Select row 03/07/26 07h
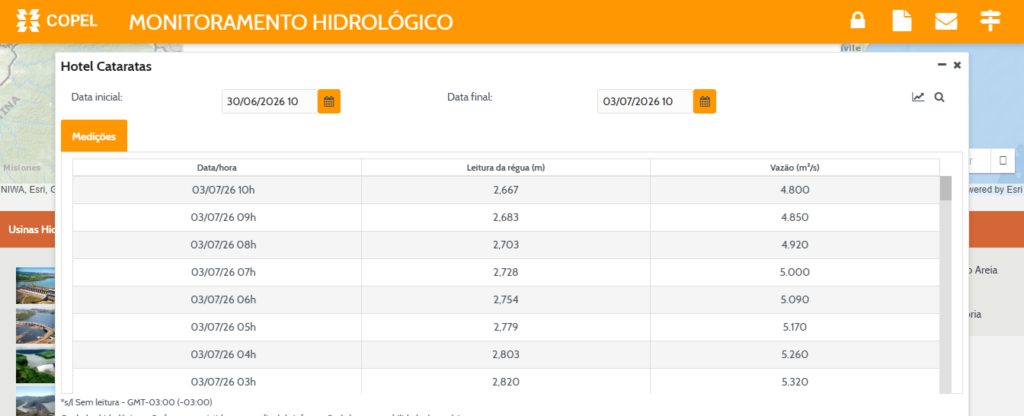The width and height of the screenshot is (1024, 416). (506, 272)
